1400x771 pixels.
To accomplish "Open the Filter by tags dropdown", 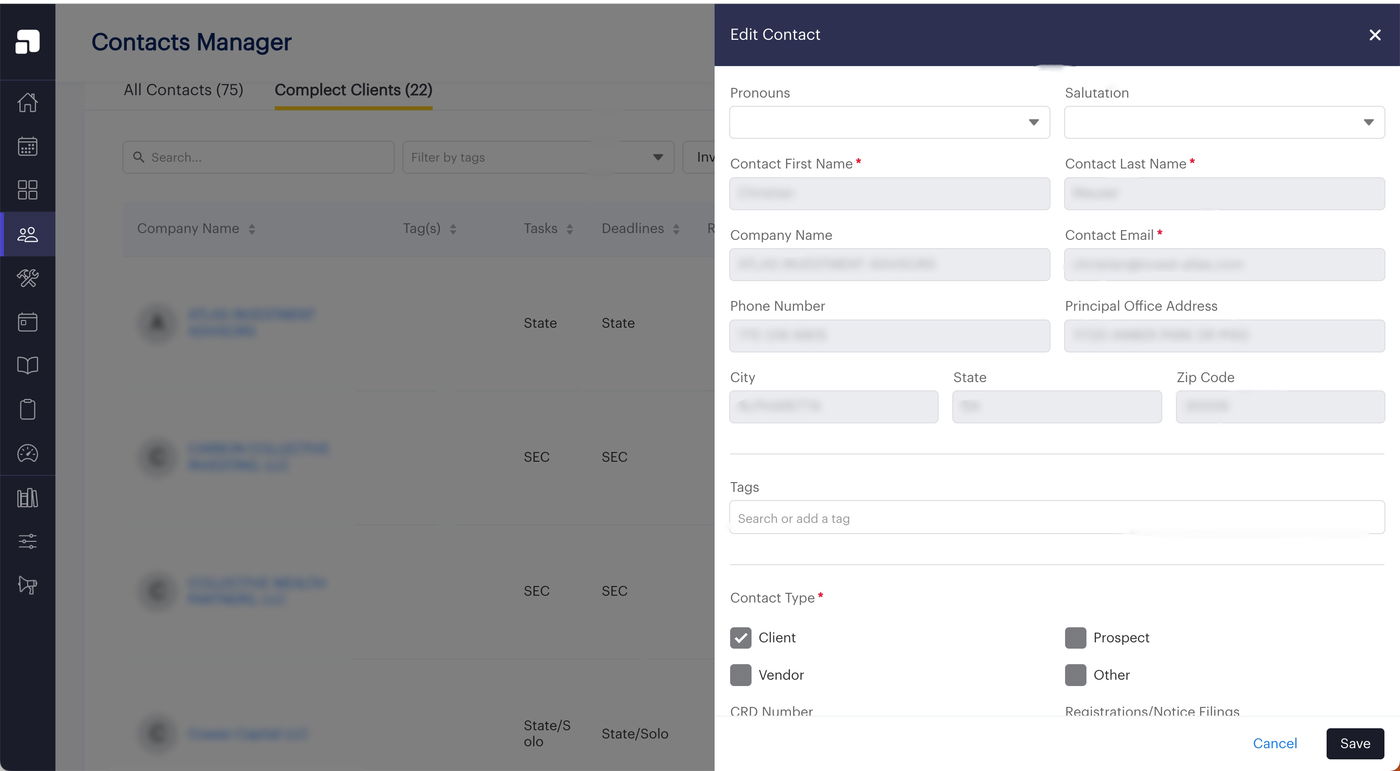I will tap(538, 157).
